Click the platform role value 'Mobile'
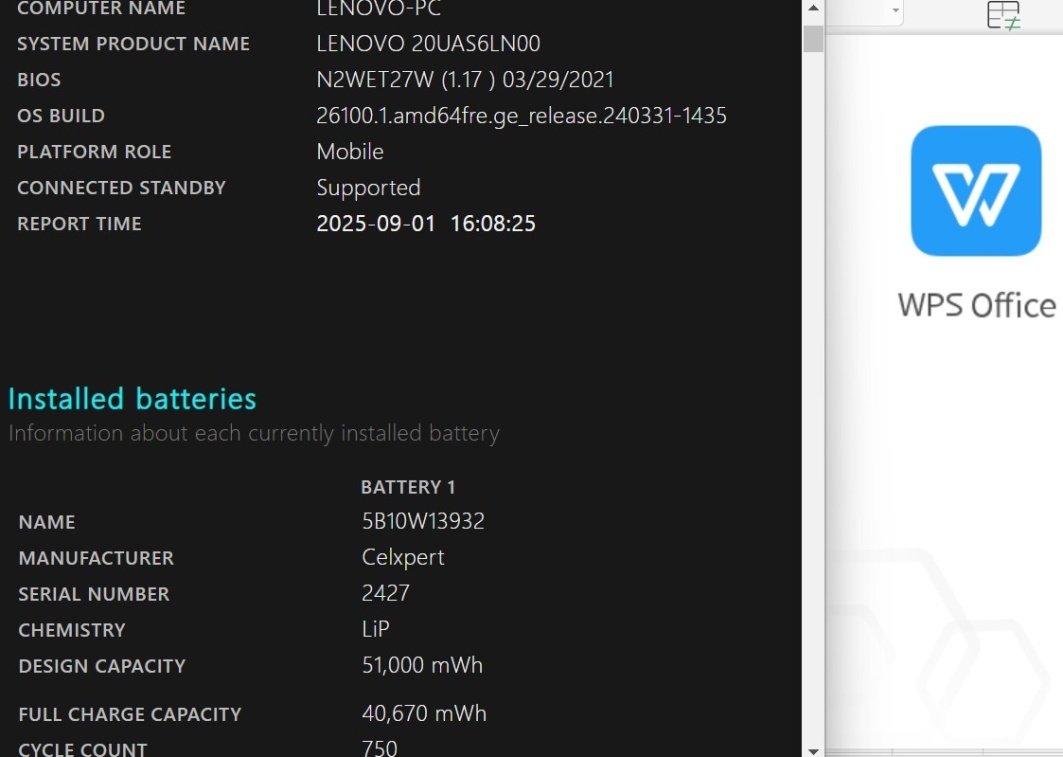The image size is (1063, 757). coord(350,152)
